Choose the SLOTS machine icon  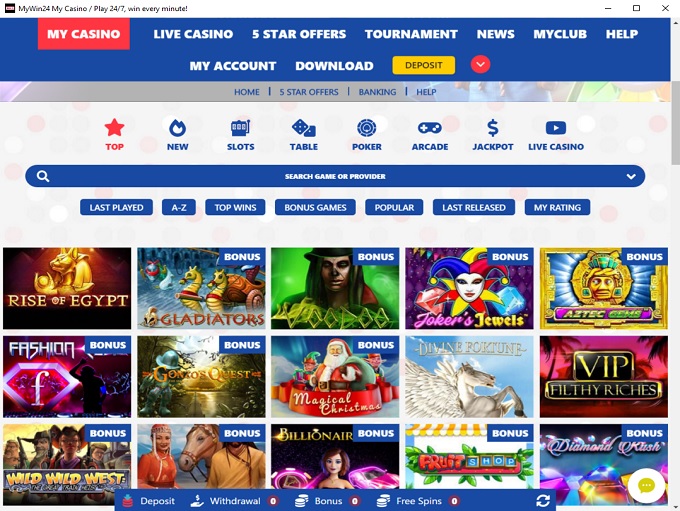[x=240, y=128]
